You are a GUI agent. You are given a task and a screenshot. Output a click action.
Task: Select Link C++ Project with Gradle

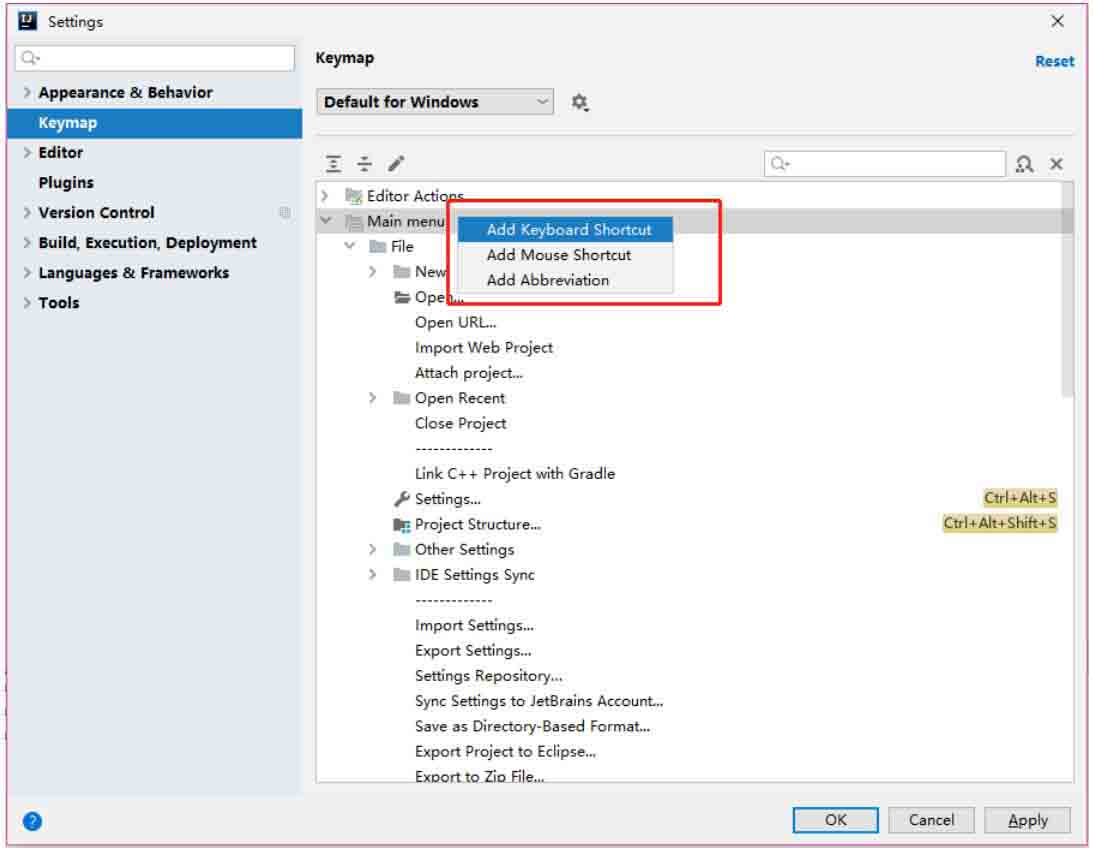tap(515, 474)
